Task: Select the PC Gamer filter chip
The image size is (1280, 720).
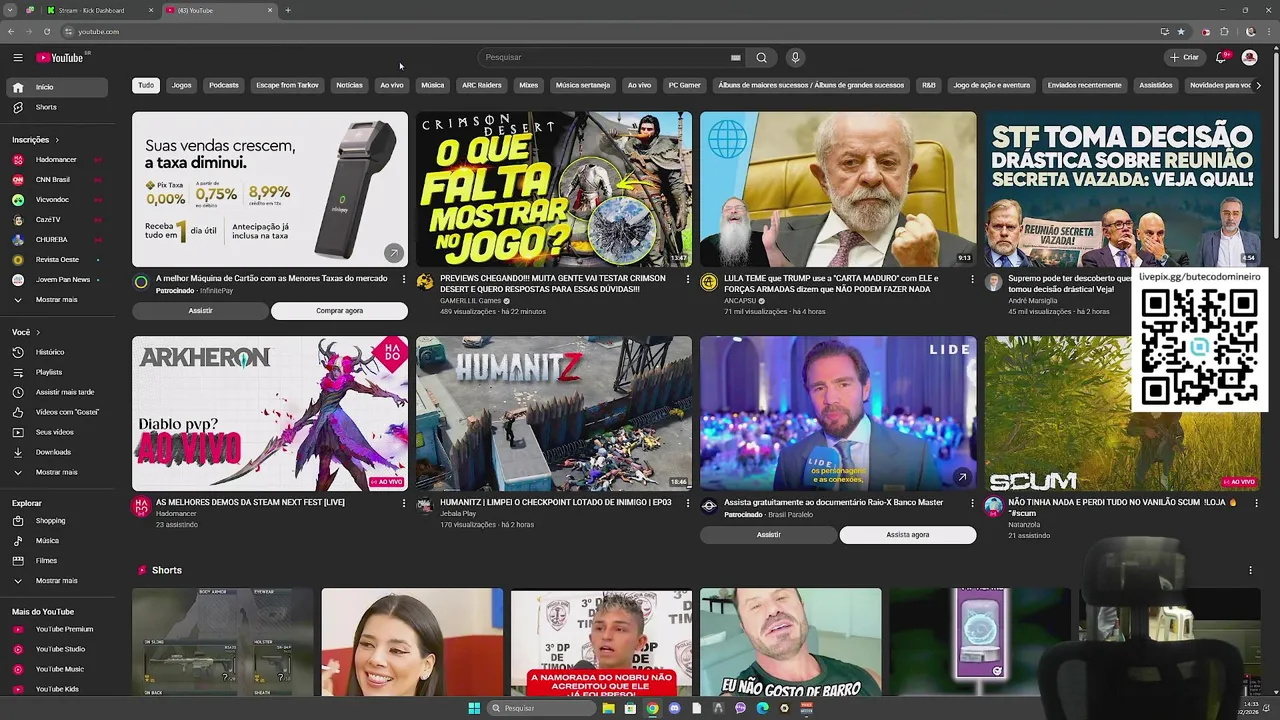Action: pyautogui.click(x=684, y=85)
